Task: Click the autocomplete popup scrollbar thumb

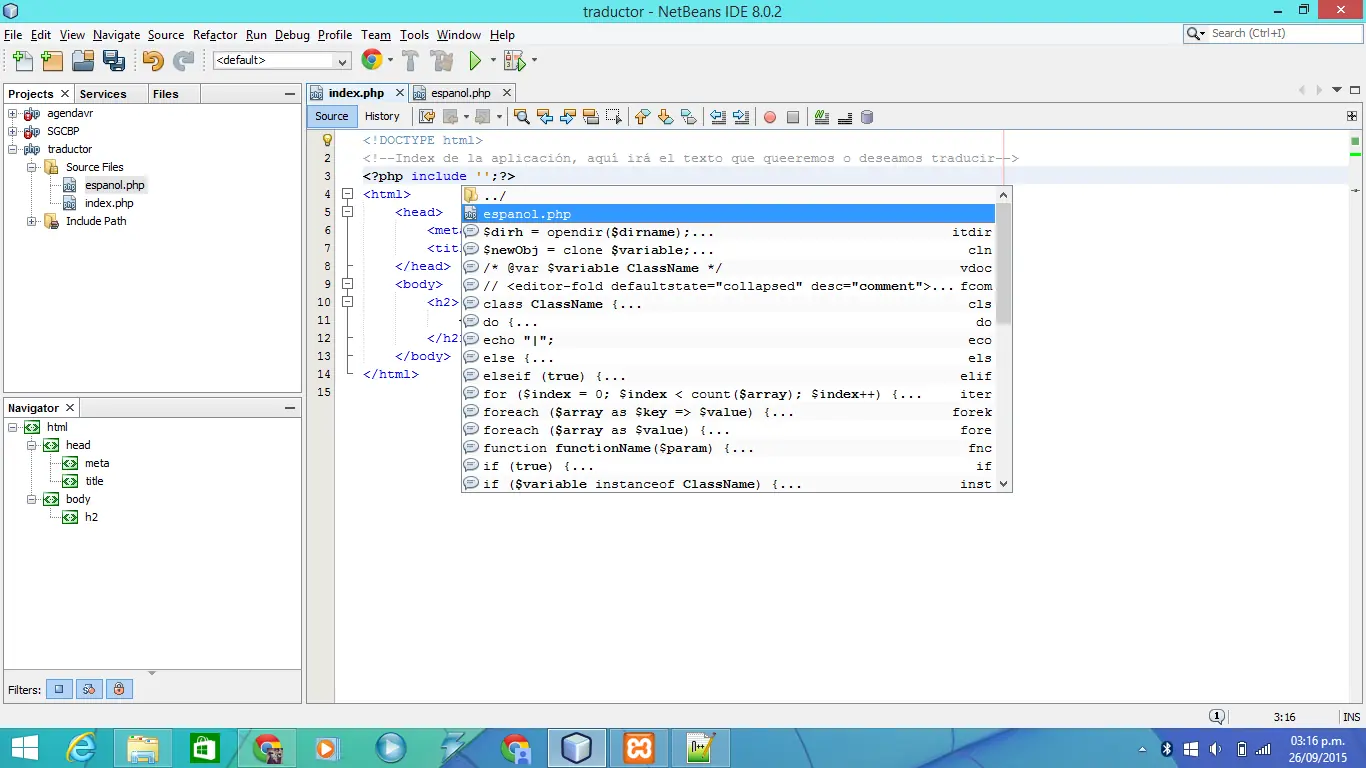Action: [x=1004, y=265]
